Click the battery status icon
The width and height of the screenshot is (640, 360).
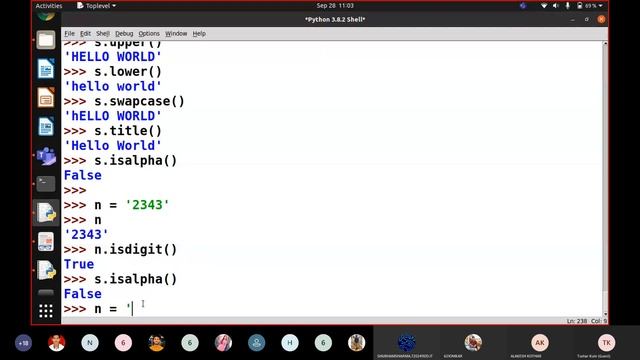point(580,6)
